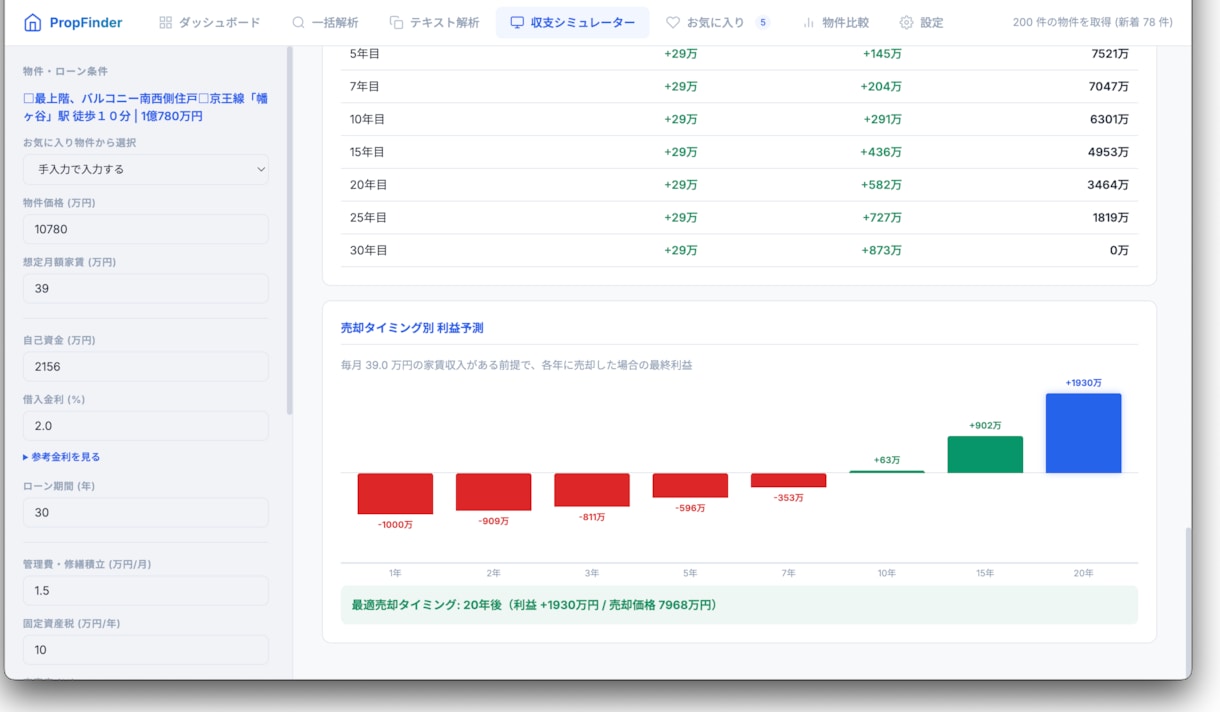Click the green 15年 bar of +902万

pyautogui.click(x=985, y=455)
